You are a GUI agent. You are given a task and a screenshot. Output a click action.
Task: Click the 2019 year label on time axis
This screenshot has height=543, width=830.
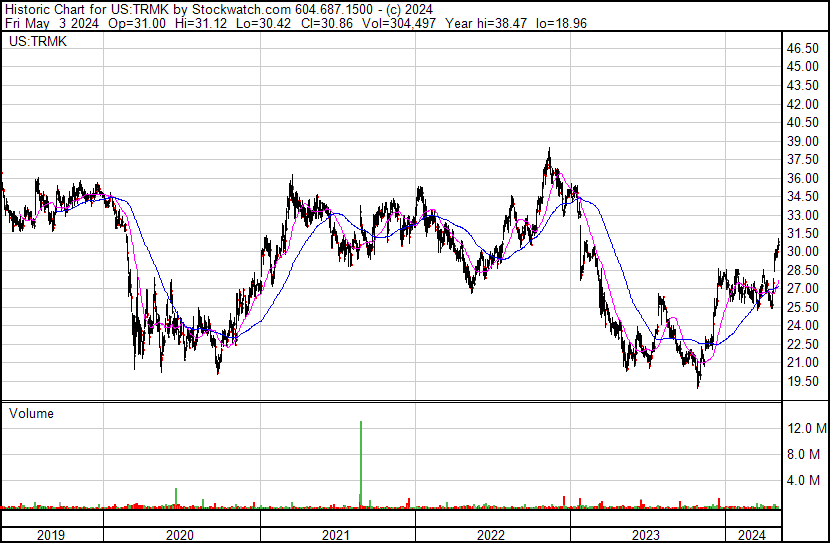pyautogui.click(x=51, y=535)
